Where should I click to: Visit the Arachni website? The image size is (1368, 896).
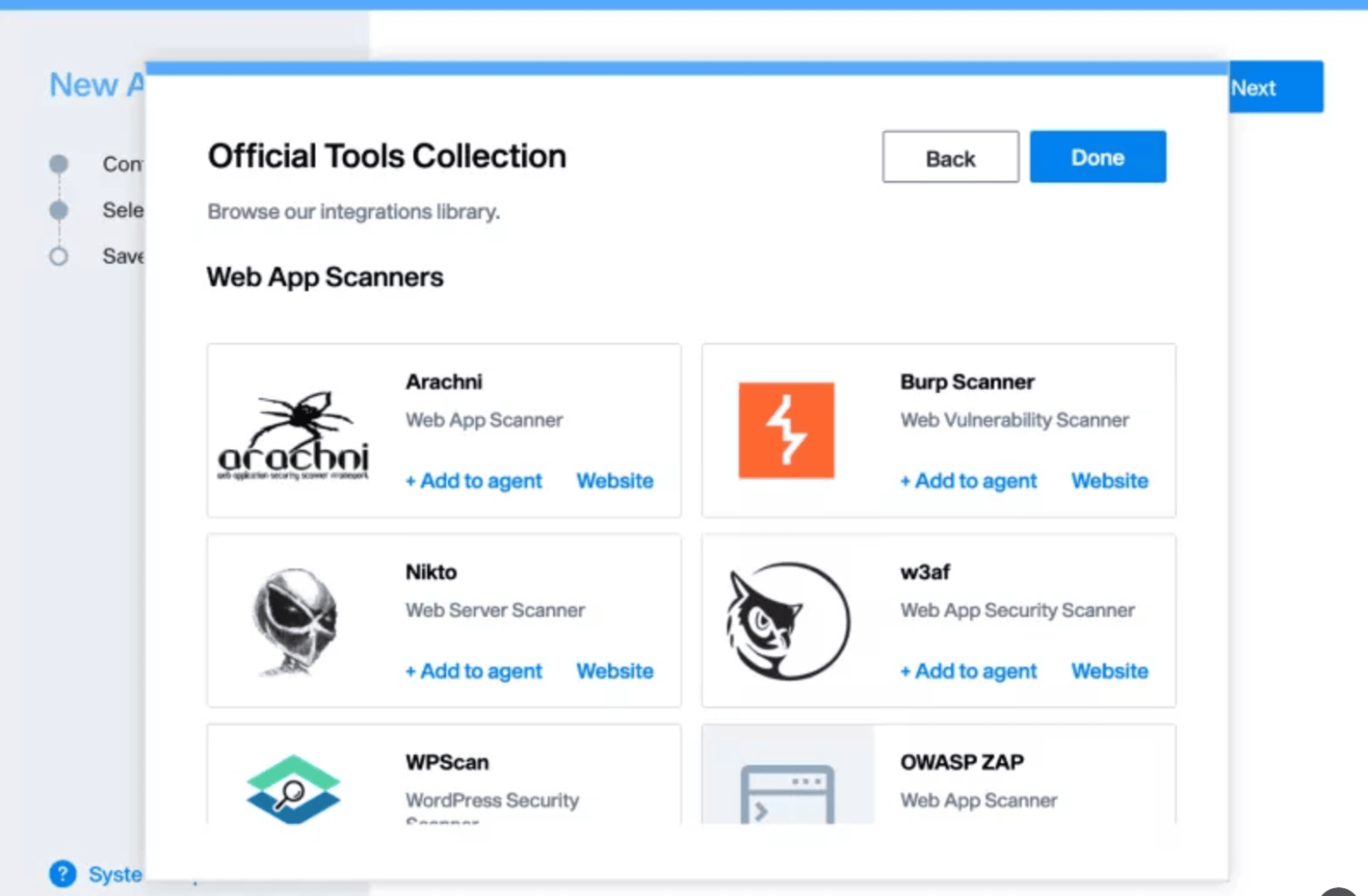pos(615,481)
